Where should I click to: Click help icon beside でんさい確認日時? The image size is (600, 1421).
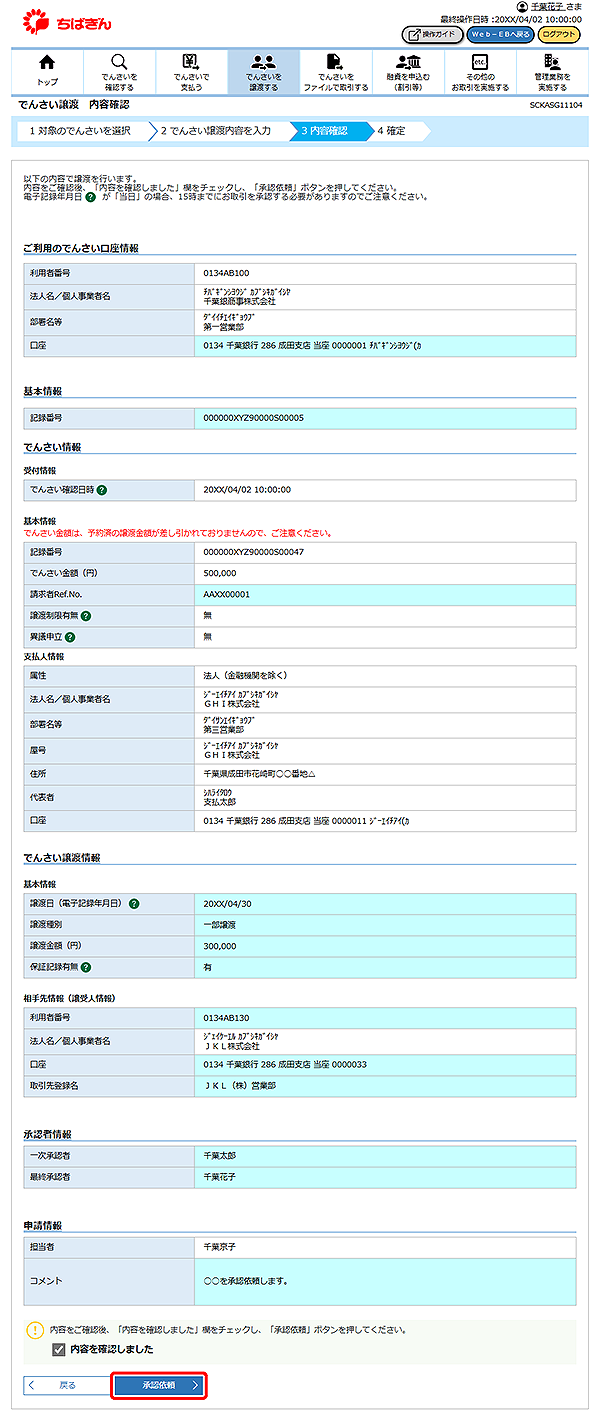[102, 490]
